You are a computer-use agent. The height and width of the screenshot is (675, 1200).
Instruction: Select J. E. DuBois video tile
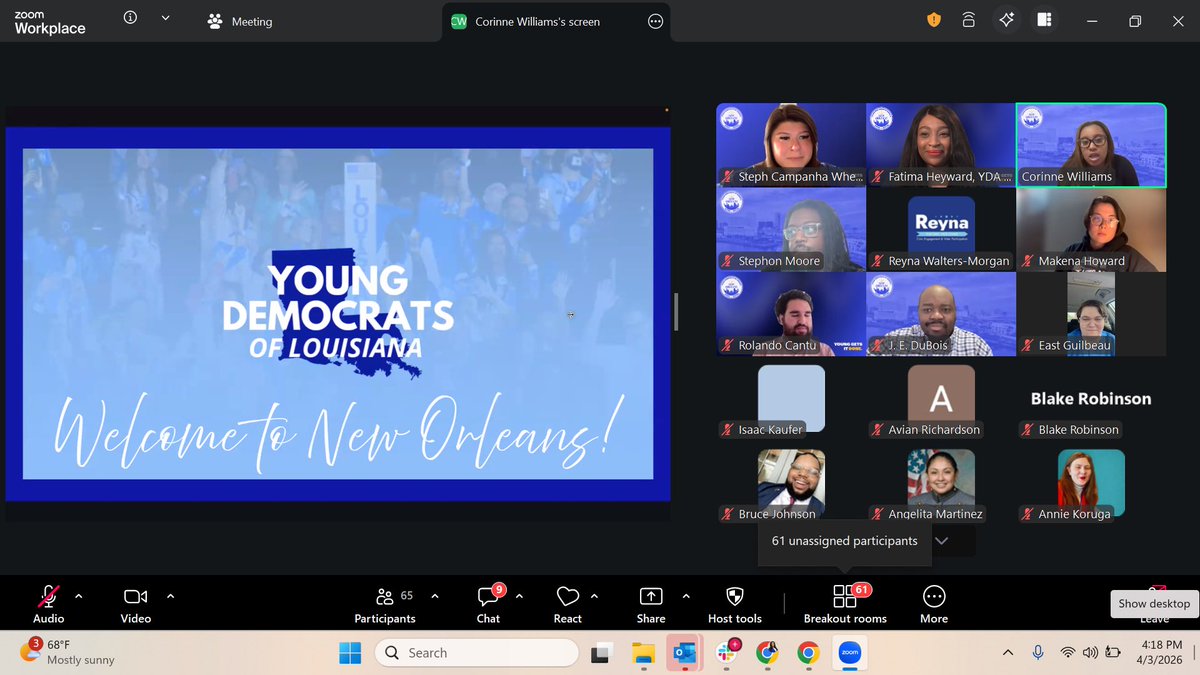click(x=941, y=314)
